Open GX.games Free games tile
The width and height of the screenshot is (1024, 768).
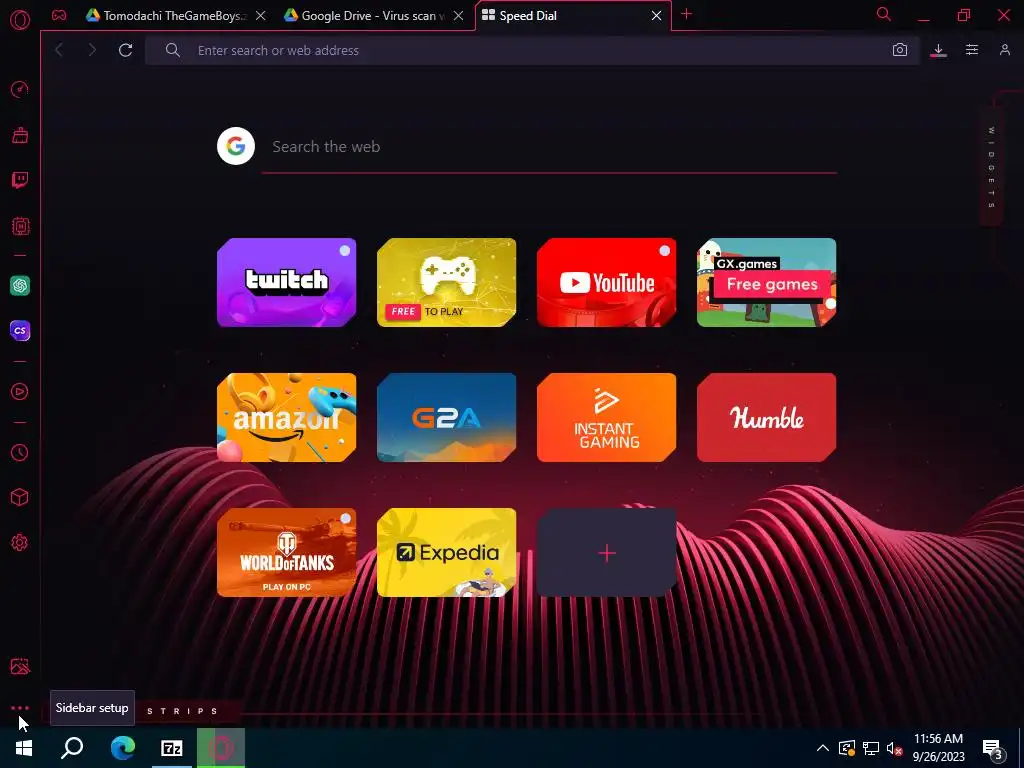pyautogui.click(x=767, y=282)
